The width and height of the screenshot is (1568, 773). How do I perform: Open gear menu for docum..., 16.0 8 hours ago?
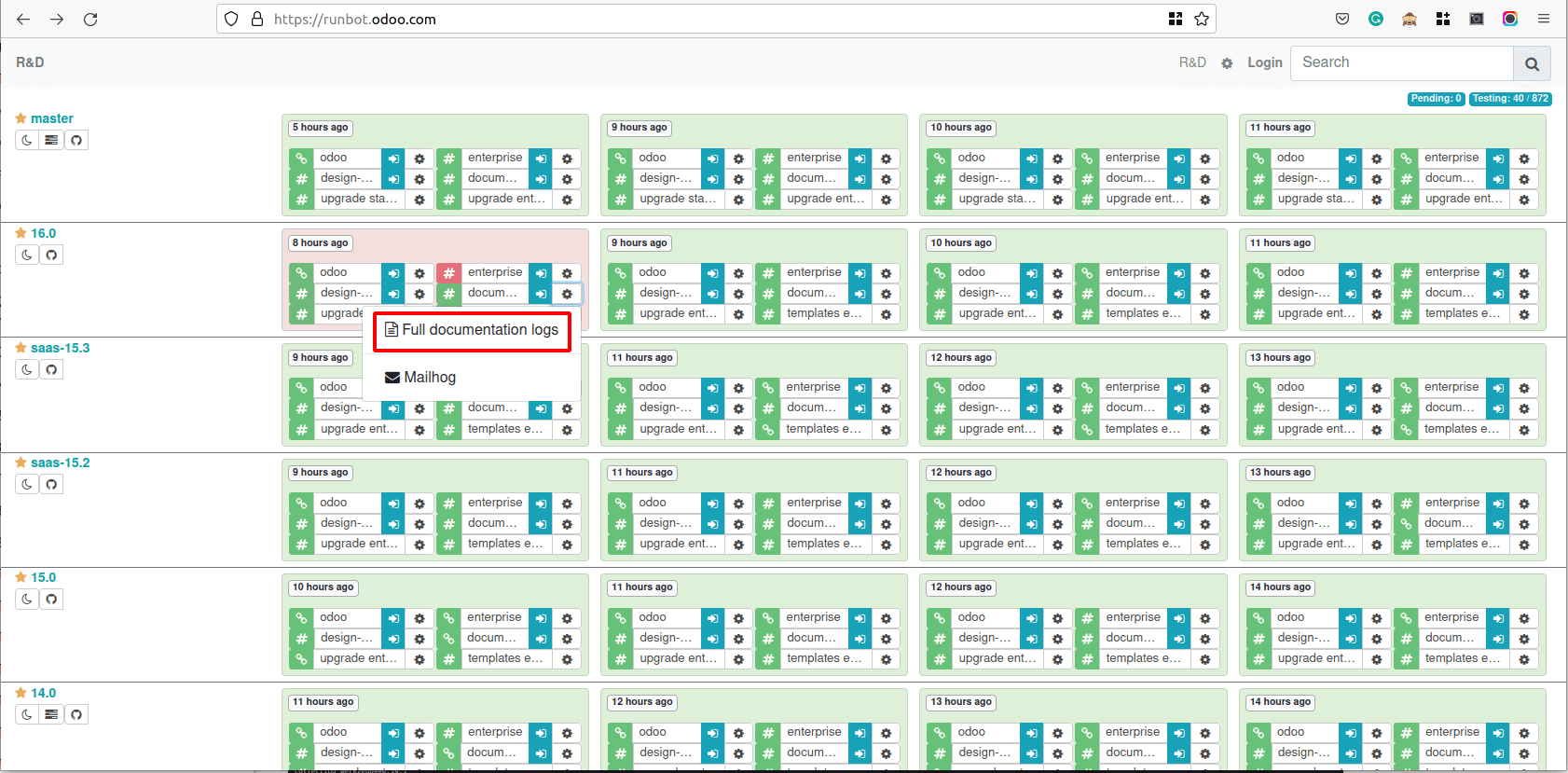pyautogui.click(x=567, y=294)
